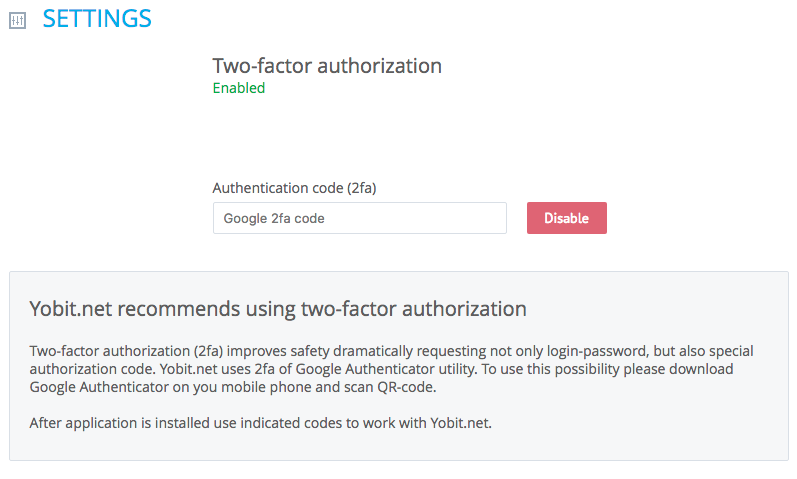Focus the Google 2fa code field
The height and width of the screenshot is (479, 797).
tap(360, 218)
